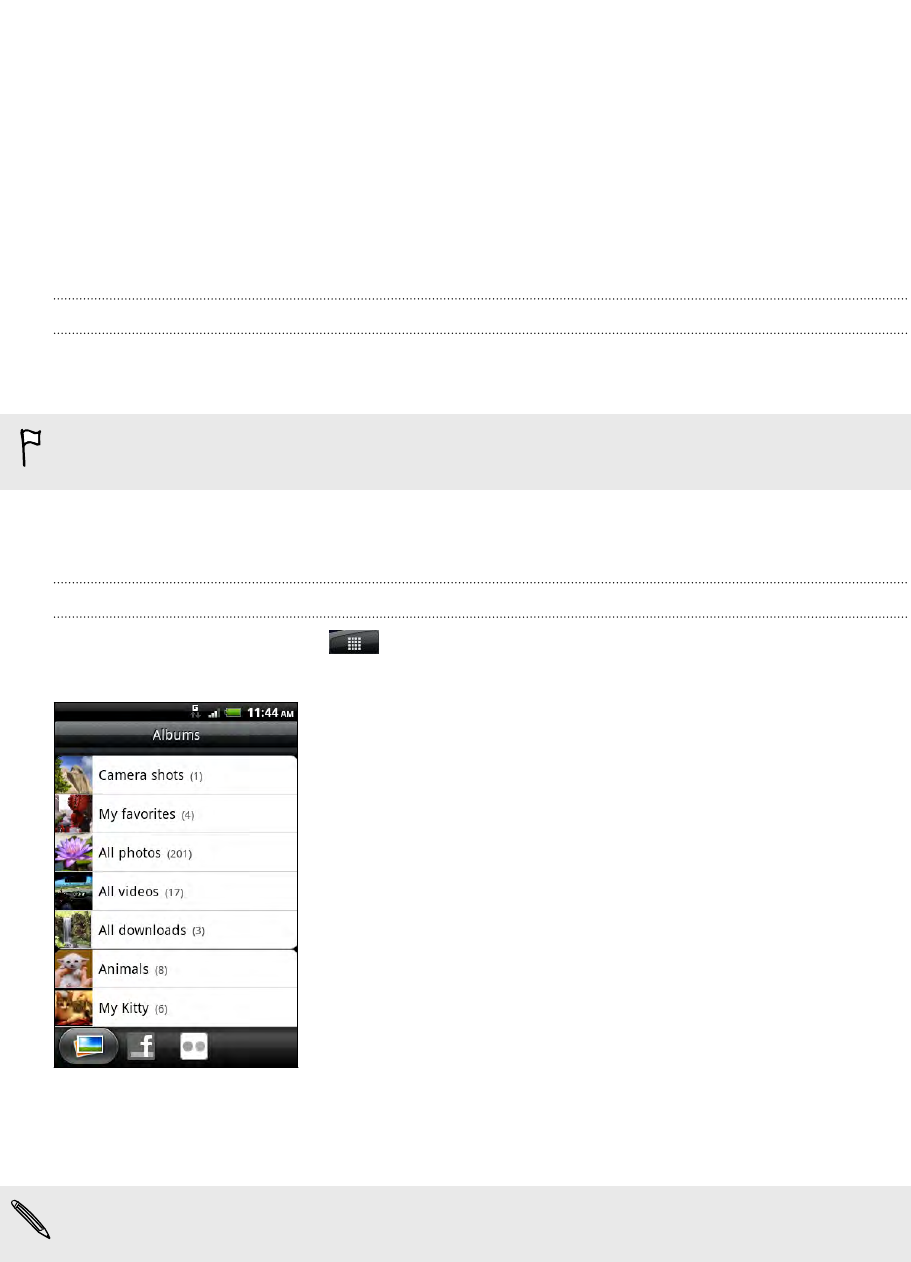Open the All photos album
The image size is (911, 1262).
point(176,853)
